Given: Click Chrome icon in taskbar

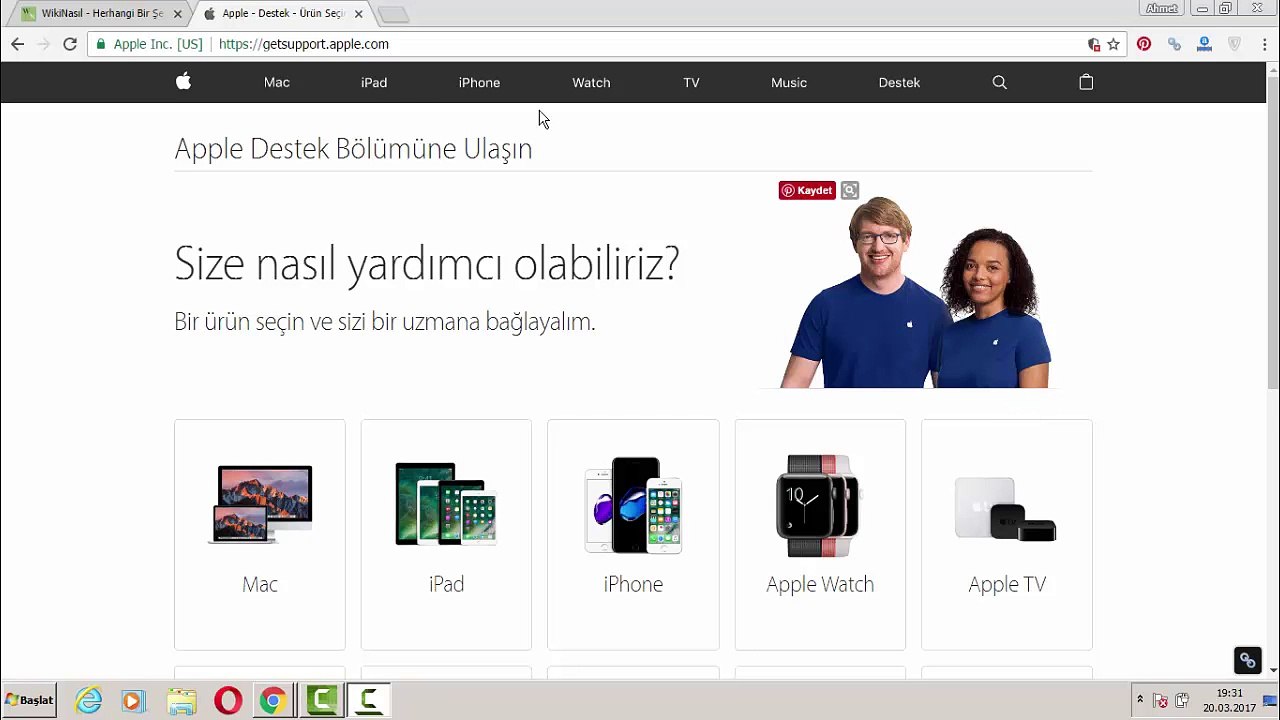Looking at the screenshot, I should (x=273, y=701).
